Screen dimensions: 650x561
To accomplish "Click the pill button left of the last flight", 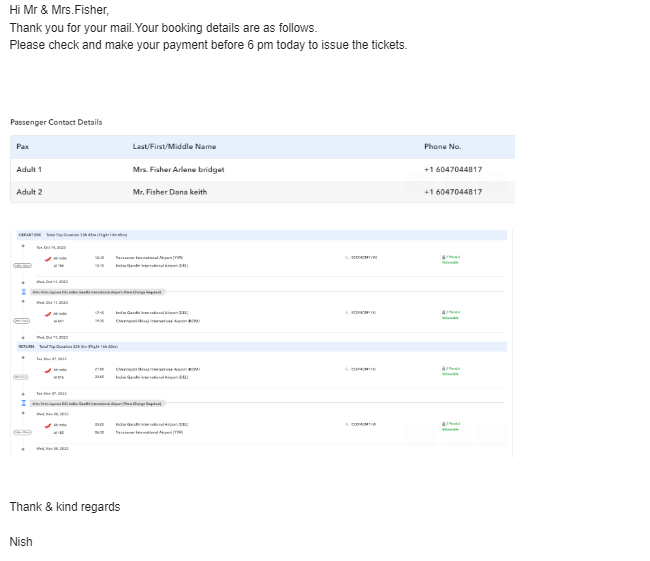I will 22,432.
